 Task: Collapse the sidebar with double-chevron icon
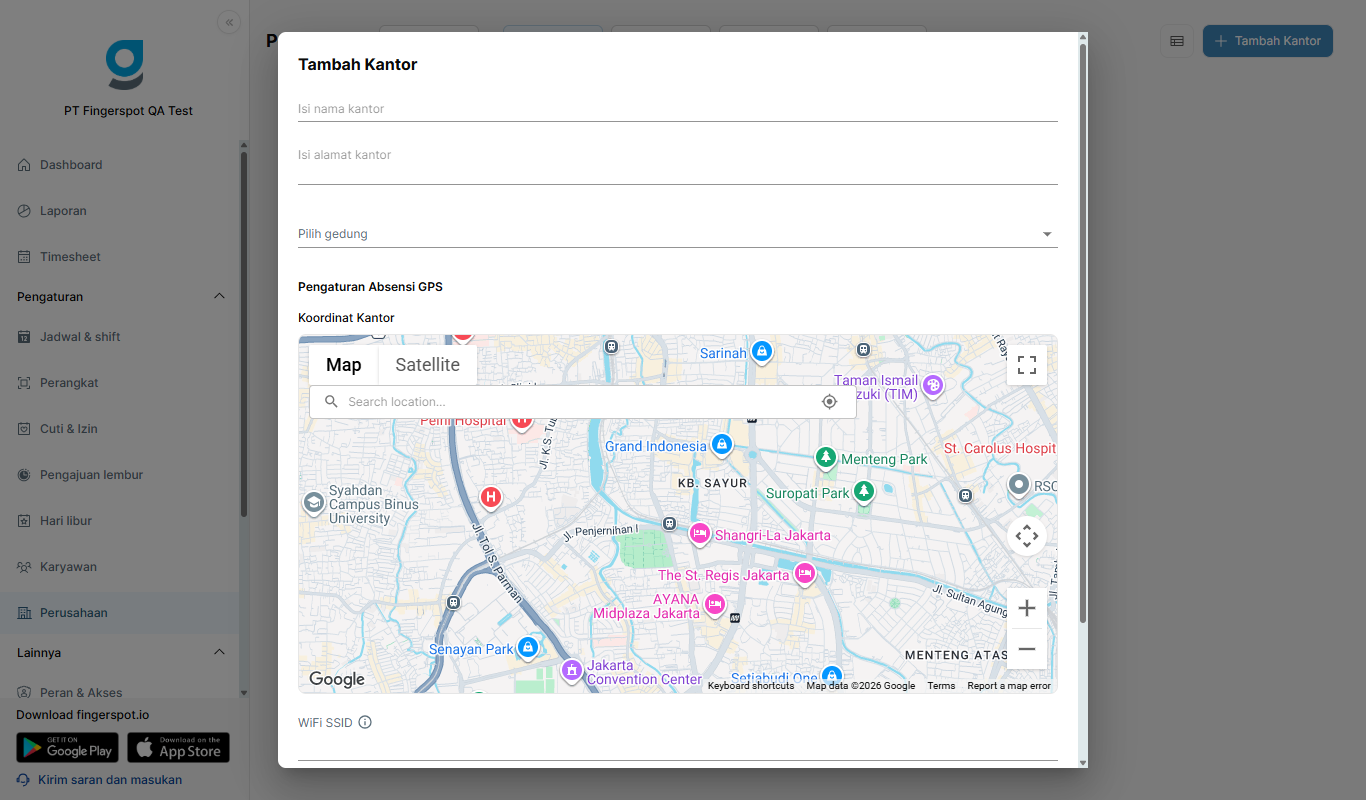pos(229,22)
